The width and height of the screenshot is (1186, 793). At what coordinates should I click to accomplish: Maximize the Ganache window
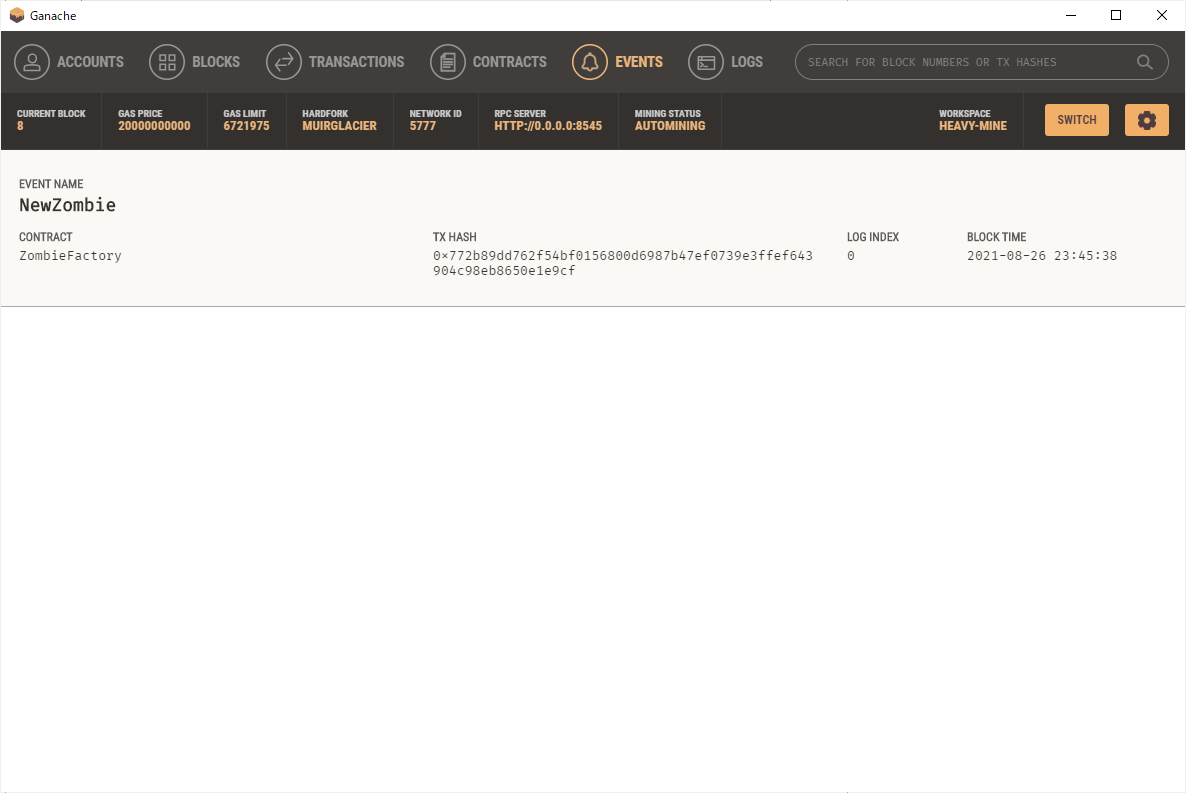[1116, 15]
